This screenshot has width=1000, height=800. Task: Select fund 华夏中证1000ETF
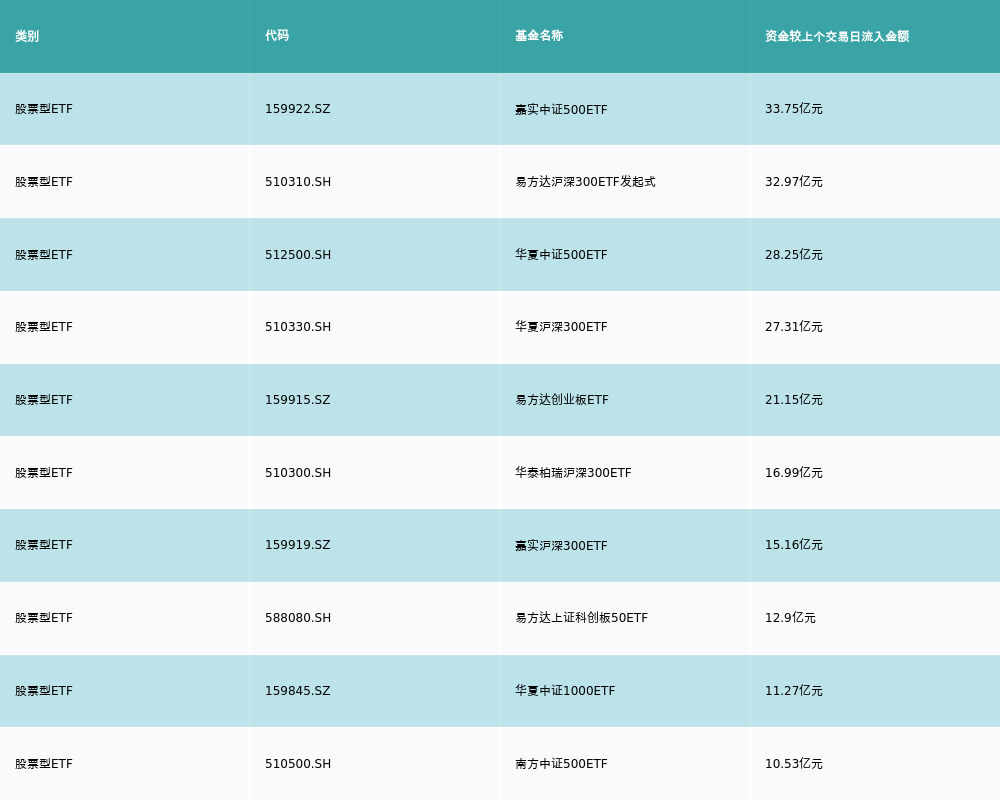click(565, 691)
